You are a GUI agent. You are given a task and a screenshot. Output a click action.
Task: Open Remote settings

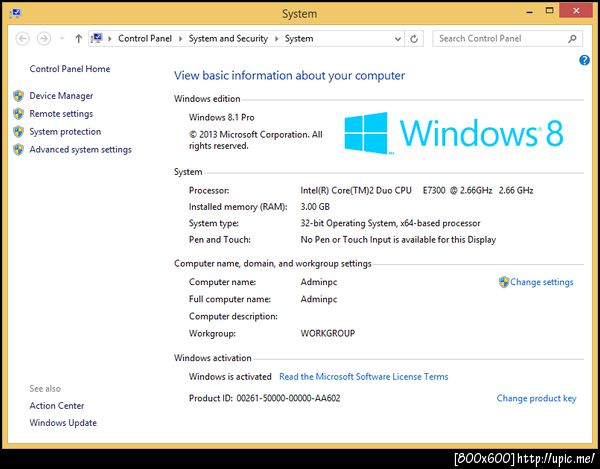61,114
